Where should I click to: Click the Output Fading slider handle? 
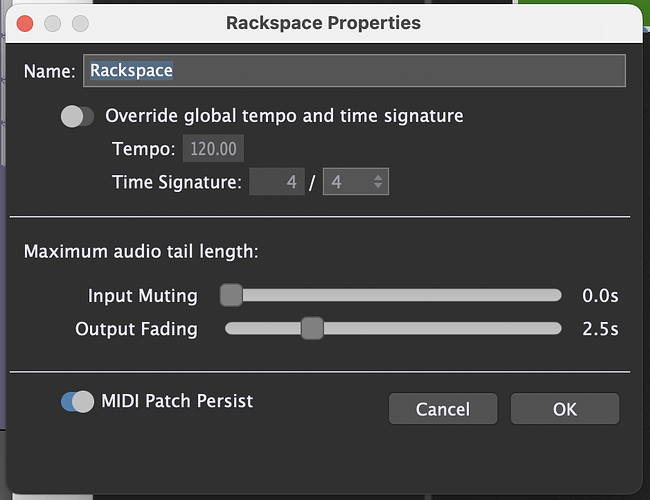(x=312, y=328)
